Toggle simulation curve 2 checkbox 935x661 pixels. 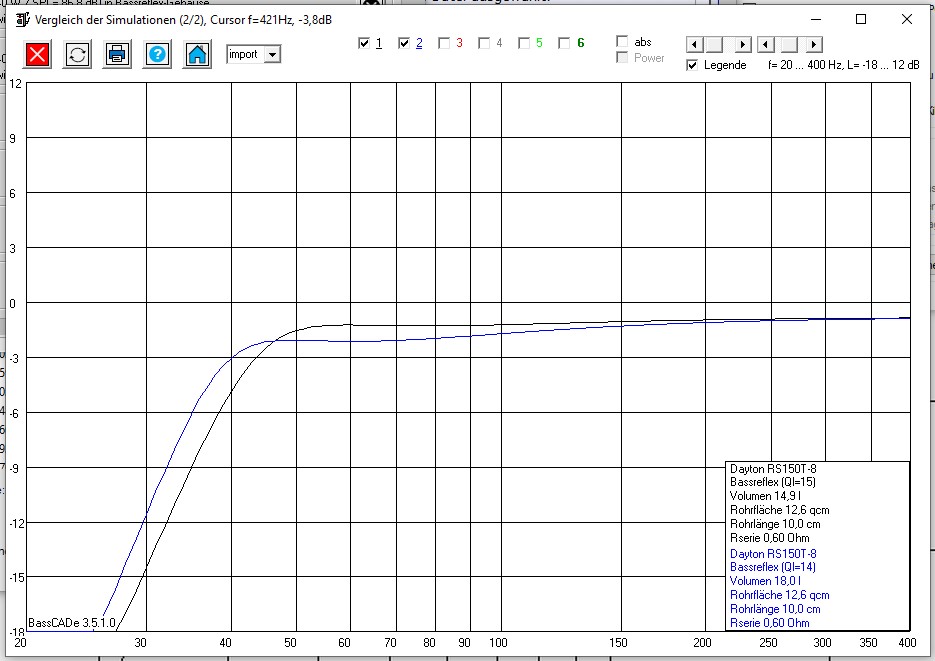click(x=404, y=43)
